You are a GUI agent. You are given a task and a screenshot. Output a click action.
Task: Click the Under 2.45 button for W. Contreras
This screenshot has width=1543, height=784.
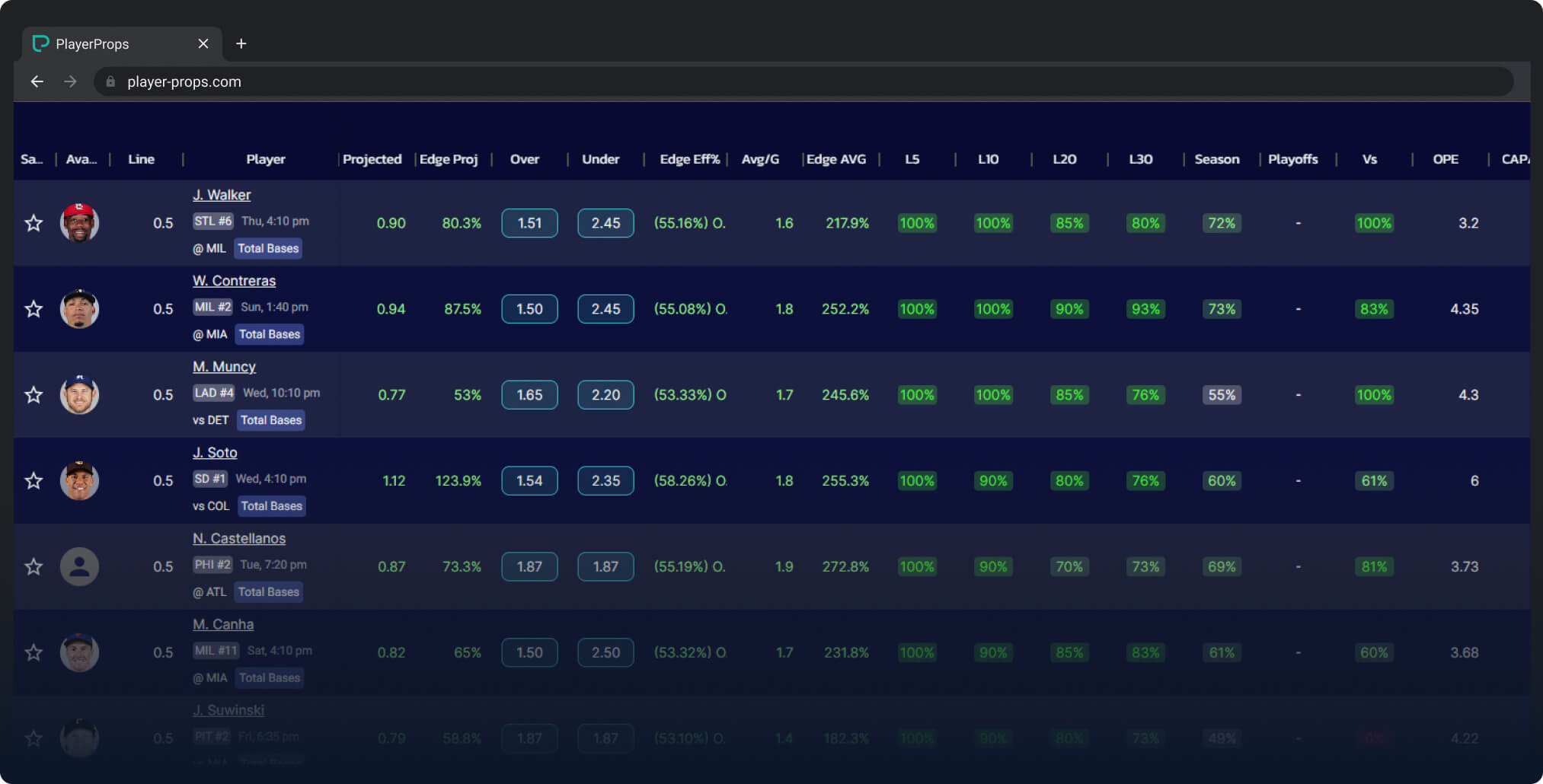605,309
